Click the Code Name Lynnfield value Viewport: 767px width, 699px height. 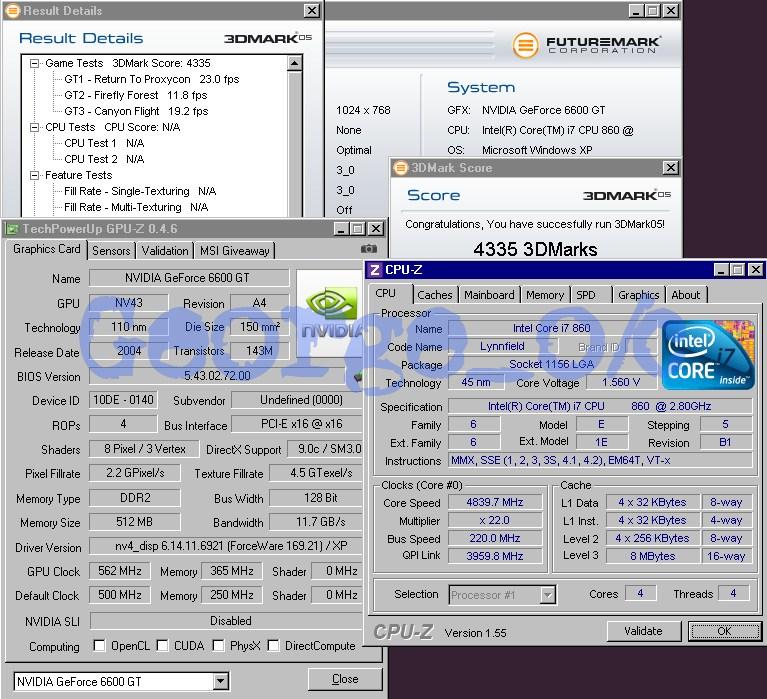(502, 346)
